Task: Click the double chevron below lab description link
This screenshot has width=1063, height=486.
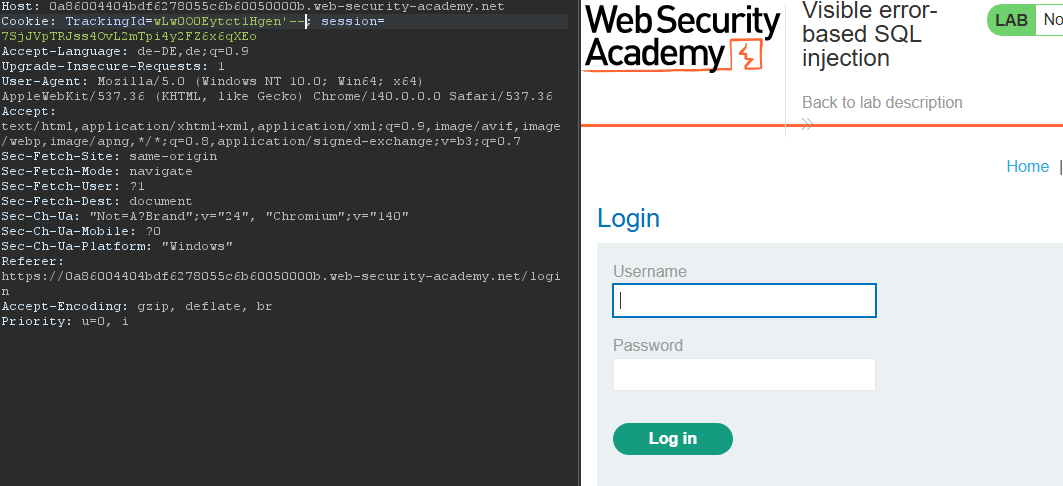Action: pos(808,124)
